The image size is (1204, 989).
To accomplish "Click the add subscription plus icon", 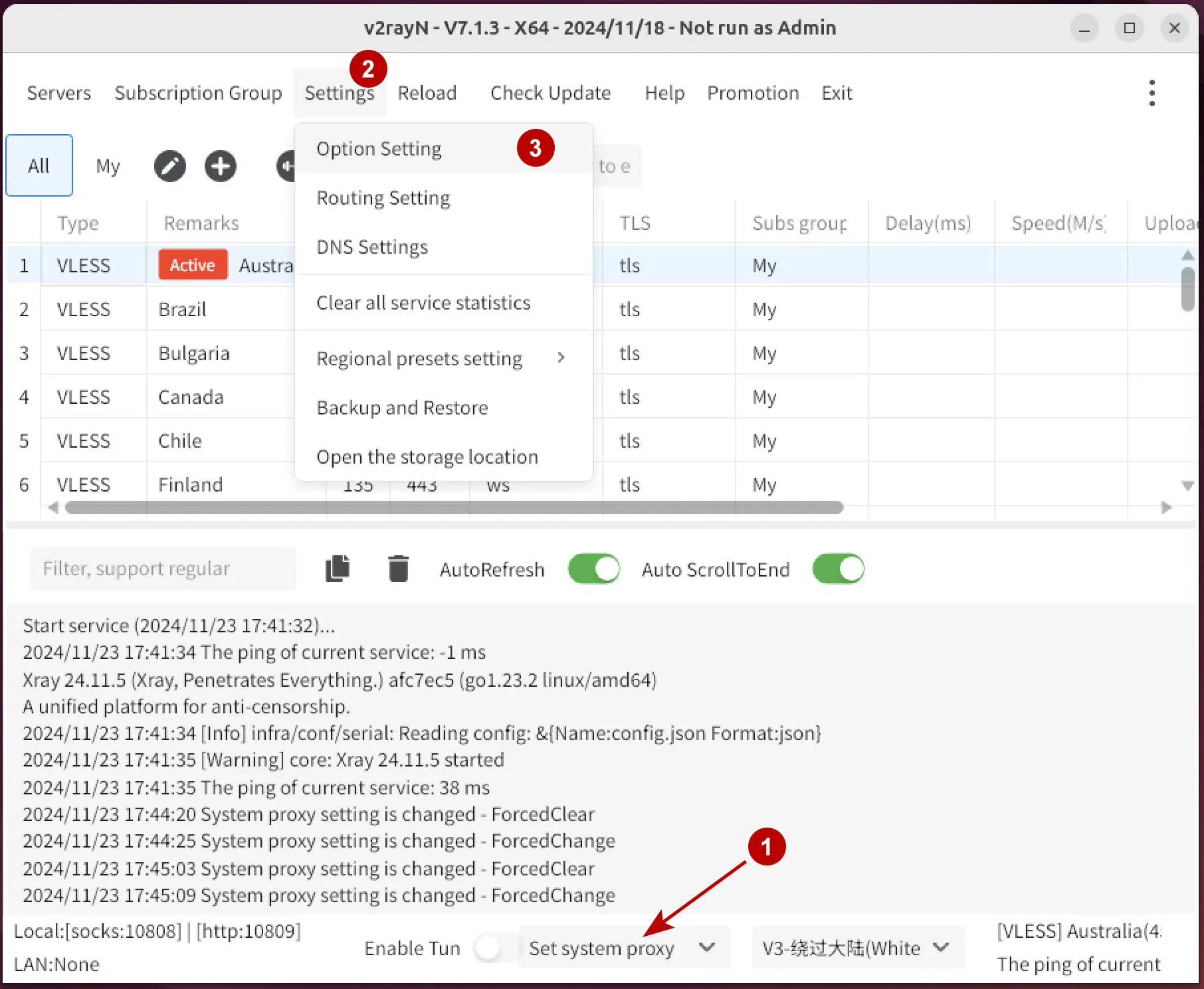I will coord(221,166).
